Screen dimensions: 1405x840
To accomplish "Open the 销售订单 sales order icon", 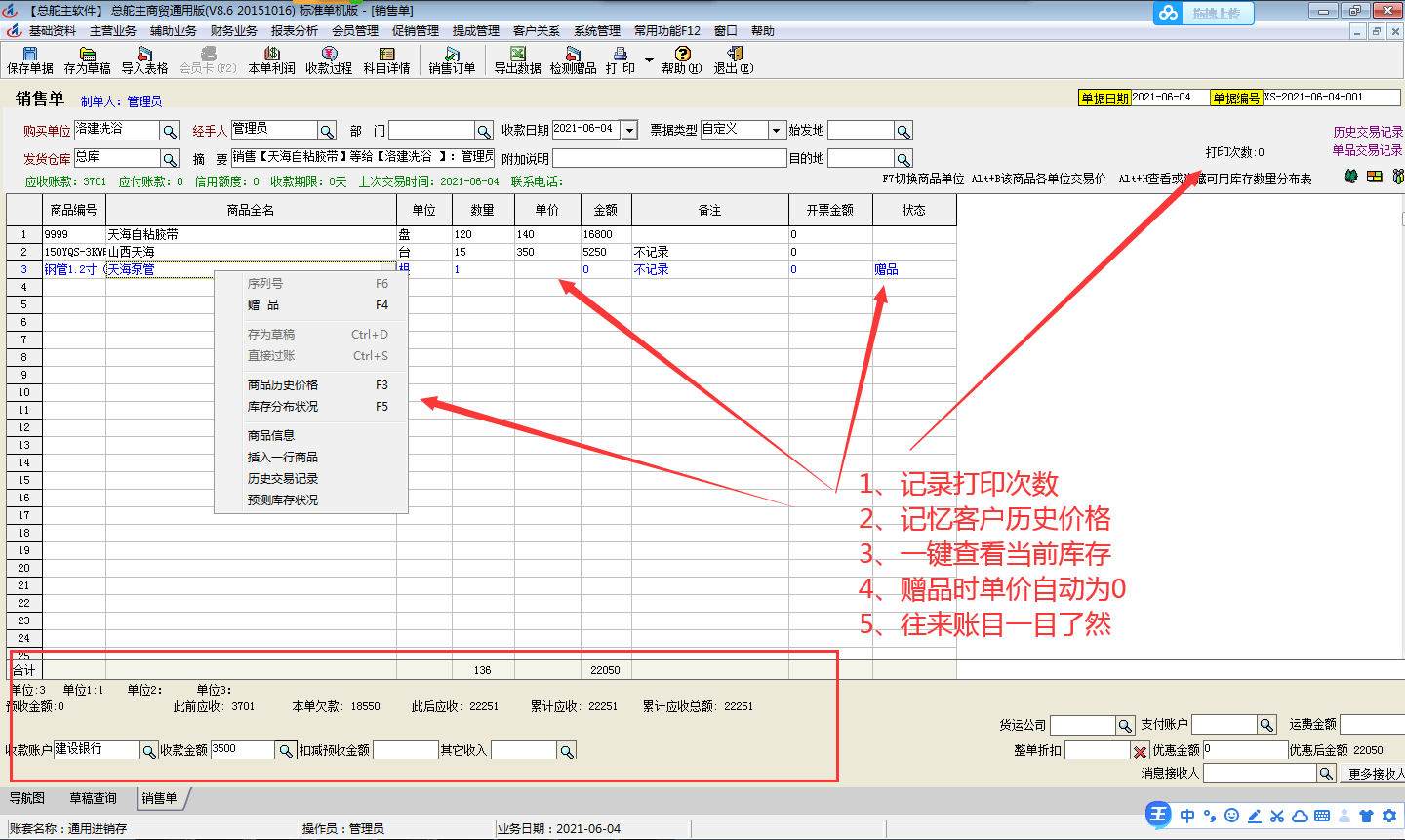I will (x=451, y=60).
